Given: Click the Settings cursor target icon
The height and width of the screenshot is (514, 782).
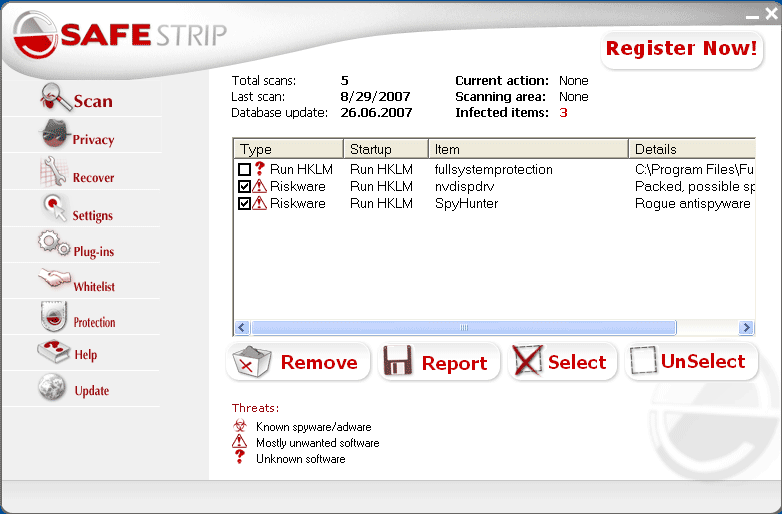Looking at the screenshot, I should (54, 207).
